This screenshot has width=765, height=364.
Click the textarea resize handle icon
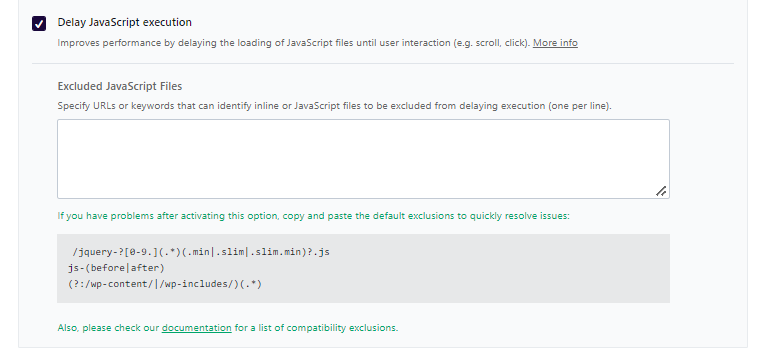tap(661, 191)
